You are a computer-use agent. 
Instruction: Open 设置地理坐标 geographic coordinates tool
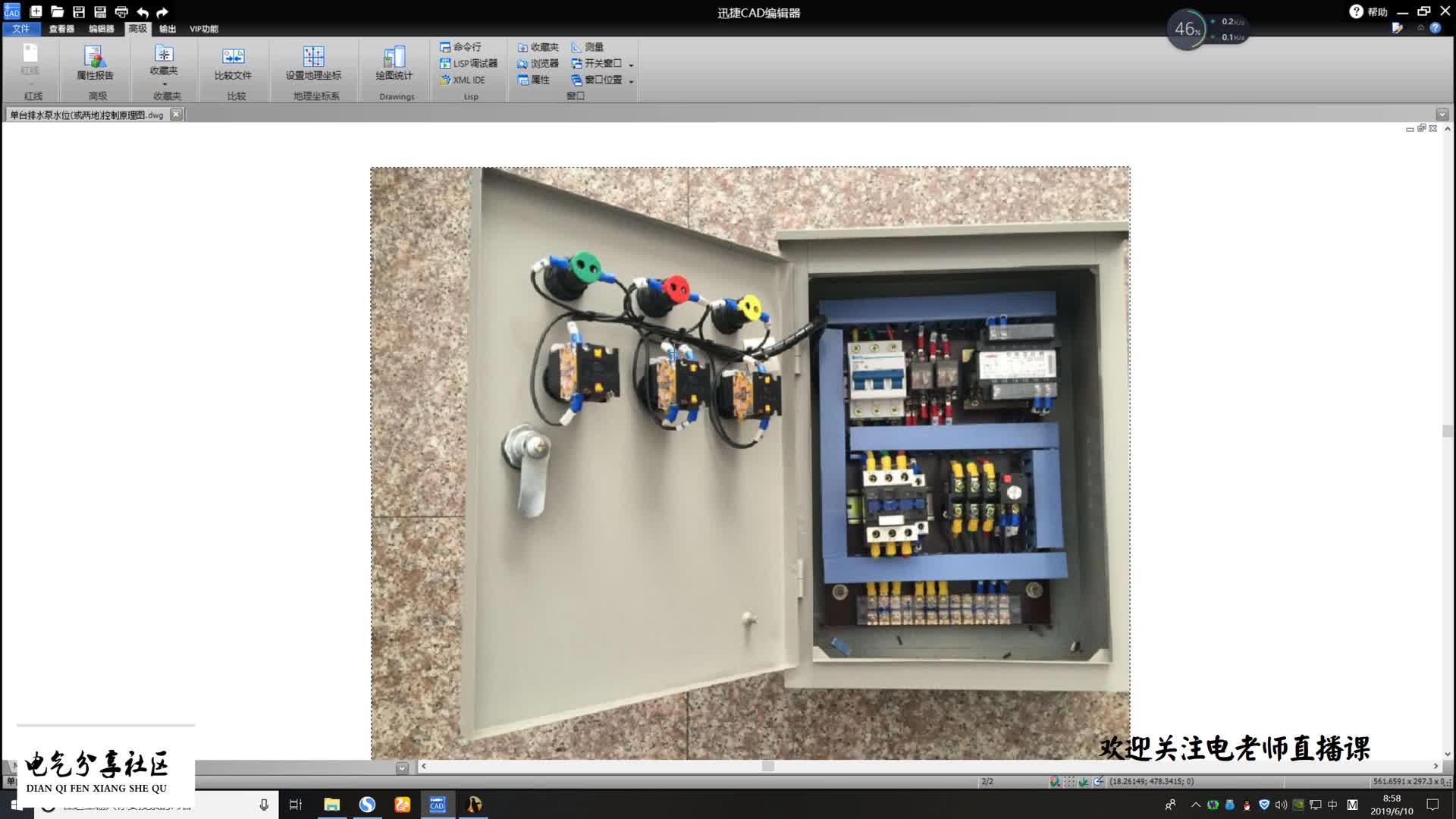tap(313, 62)
